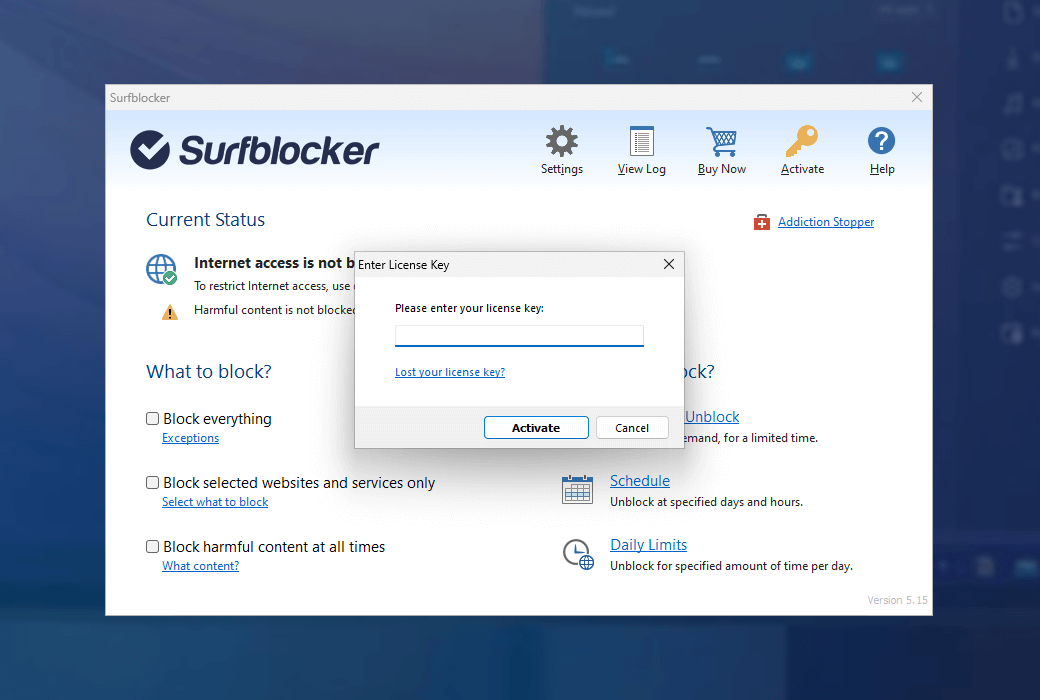Click the Help label in toolbar

tap(881, 169)
